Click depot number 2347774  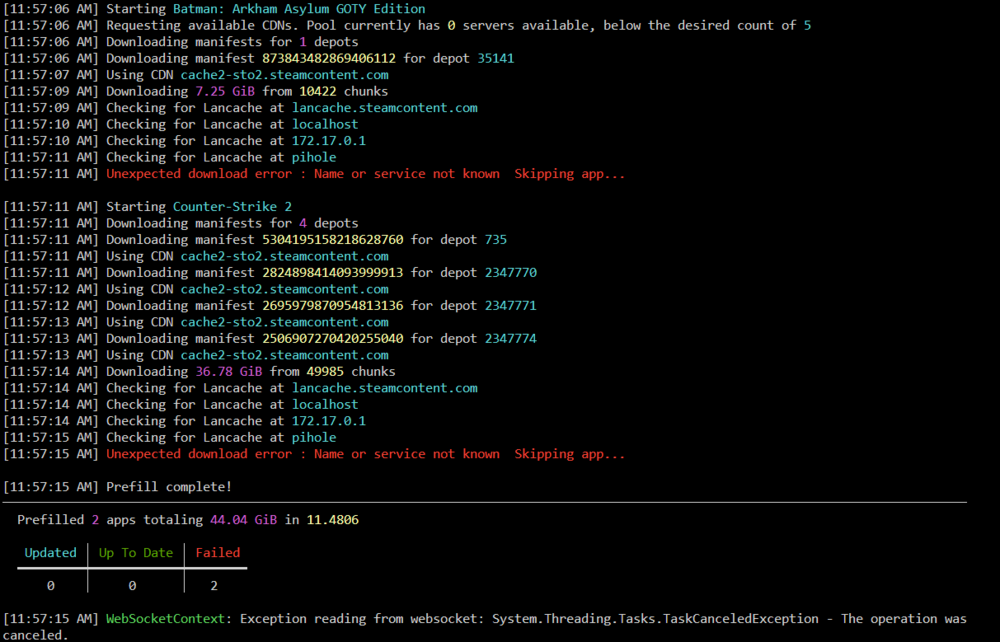(x=511, y=339)
